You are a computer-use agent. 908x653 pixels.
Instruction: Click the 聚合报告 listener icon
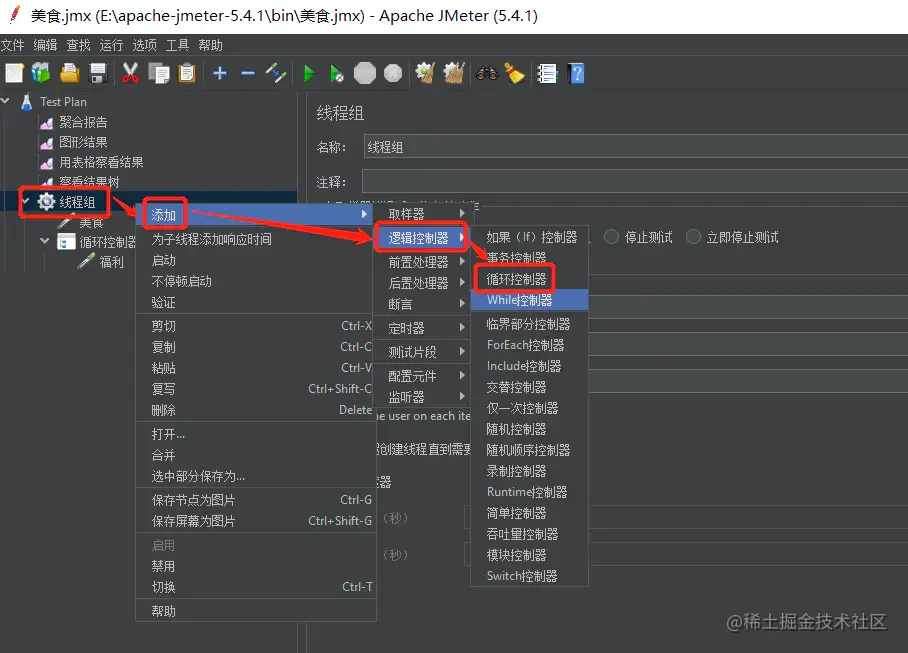point(46,123)
